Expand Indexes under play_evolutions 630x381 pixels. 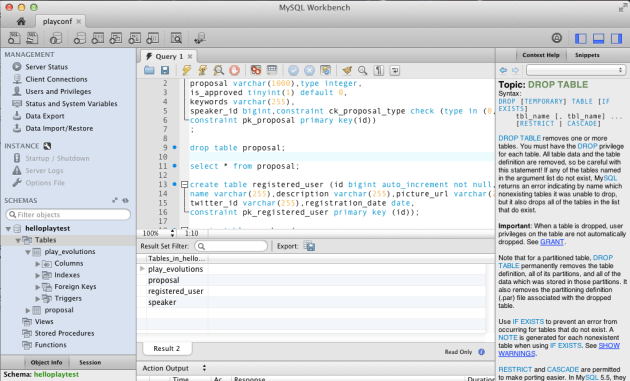(x=38, y=276)
